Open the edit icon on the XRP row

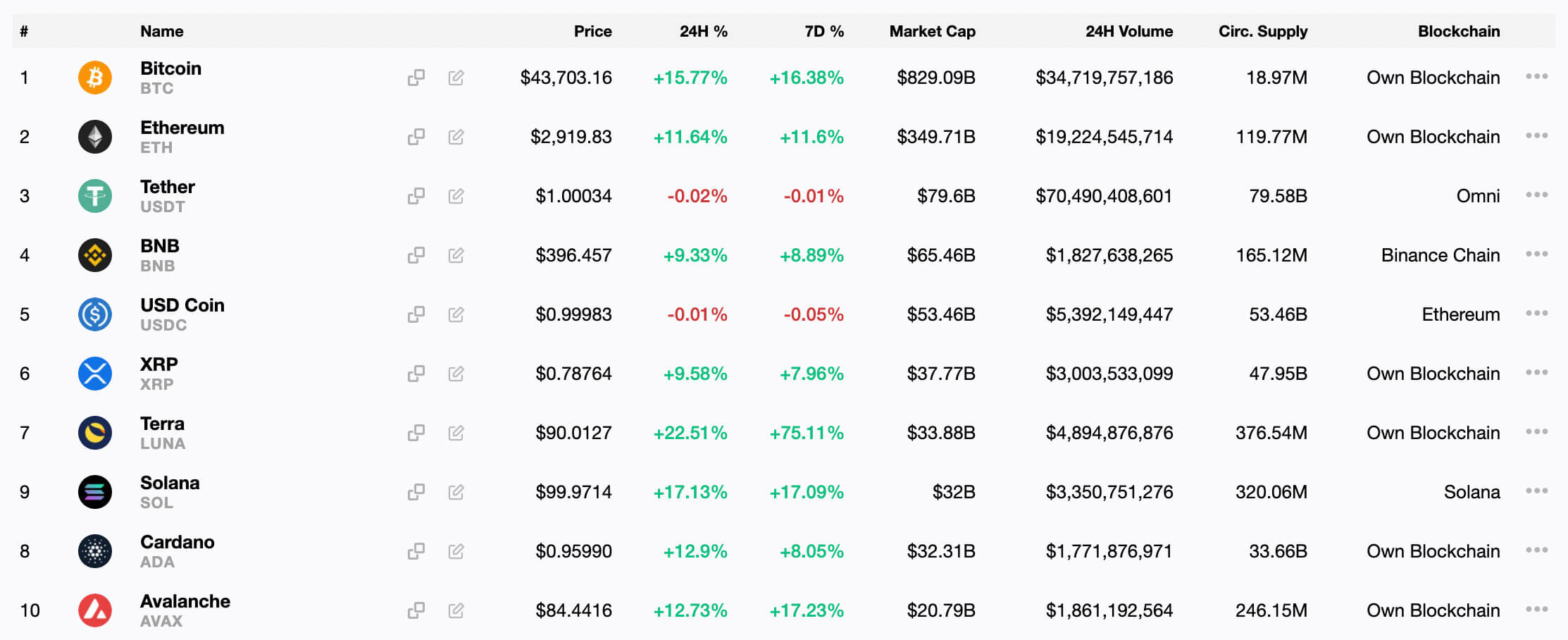(x=456, y=374)
